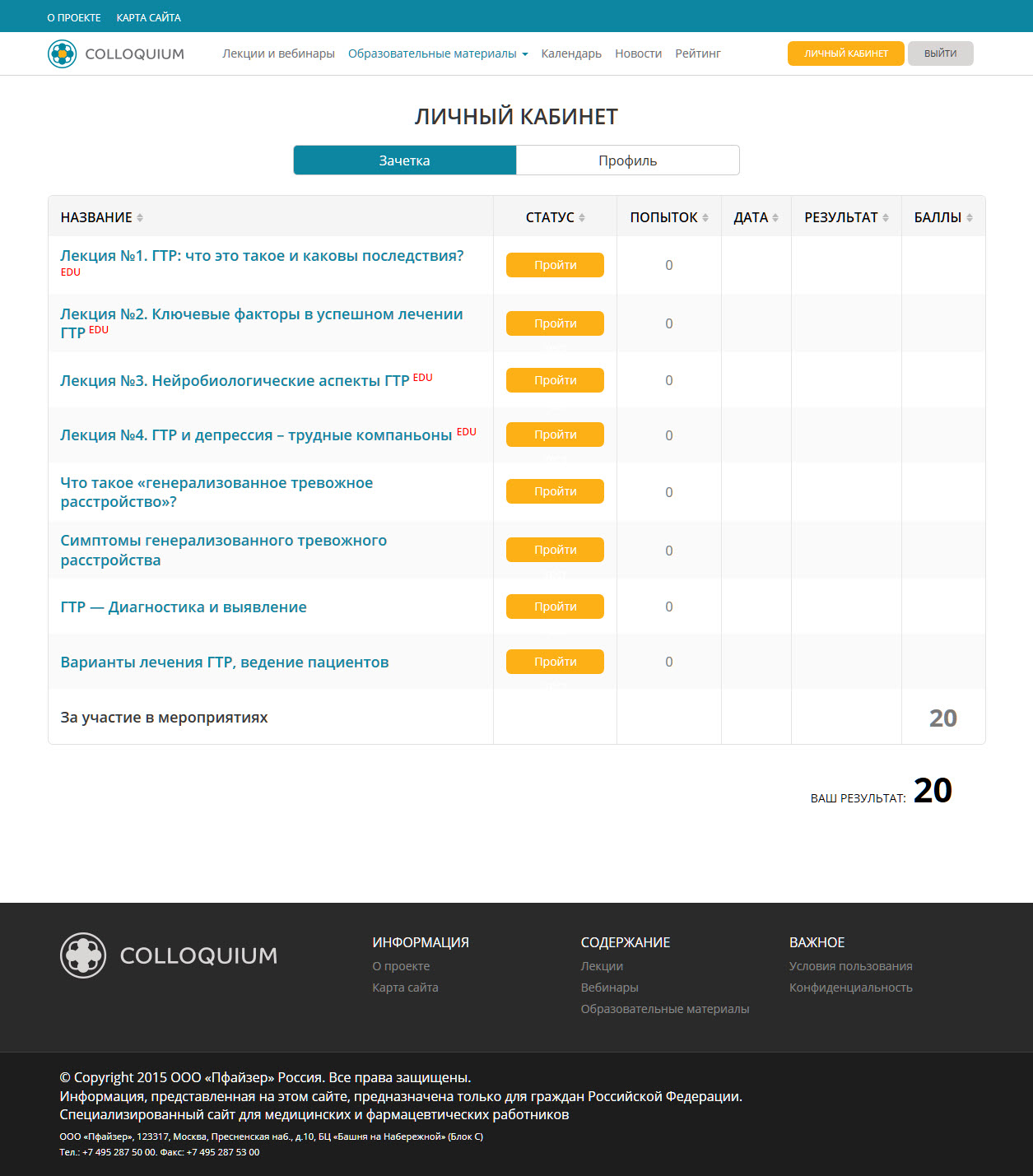Sort table by Статус column arrows
This screenshot has height=1176, width=1033.
582,218
